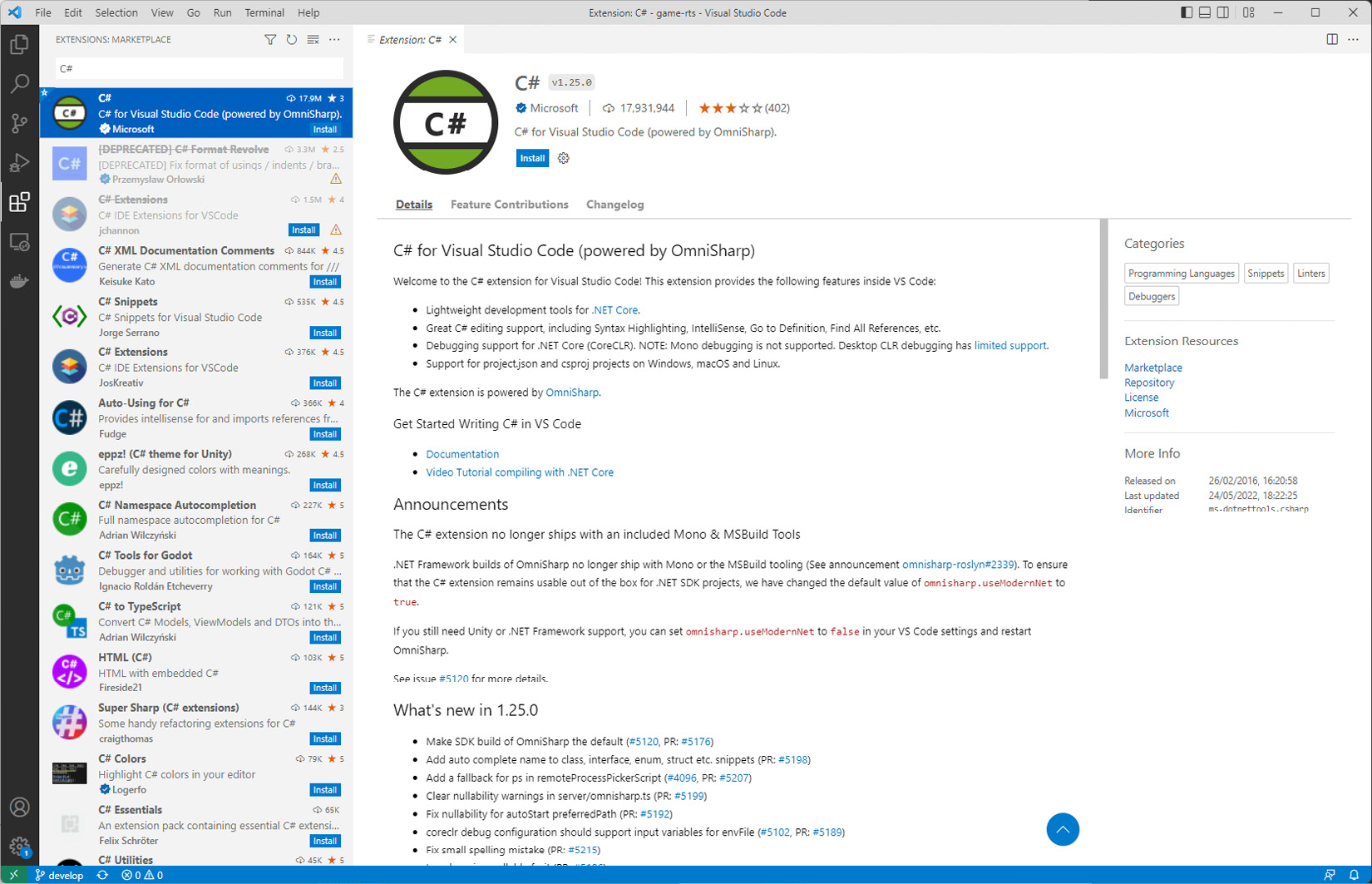
Task: Switch to the Changelog tab
Action: 615,205
